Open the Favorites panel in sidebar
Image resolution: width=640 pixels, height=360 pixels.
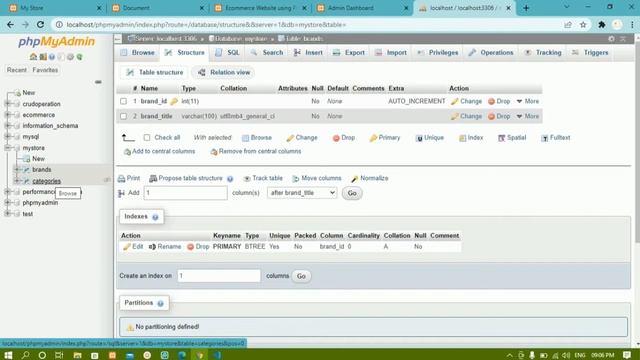tap(45, 70)
